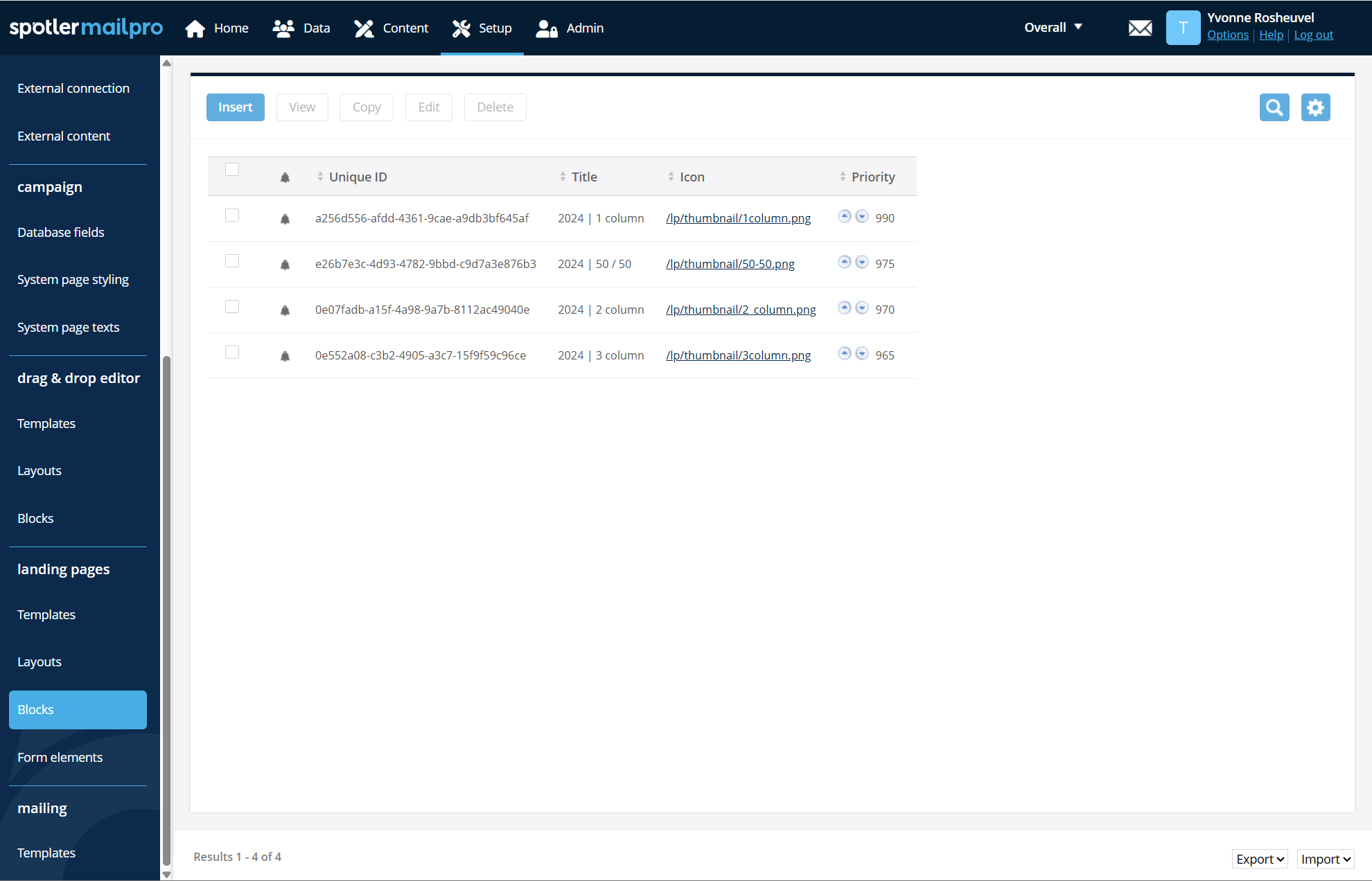Lower priority of 1 column block
Screen dimensions: 1372x881
861,216
